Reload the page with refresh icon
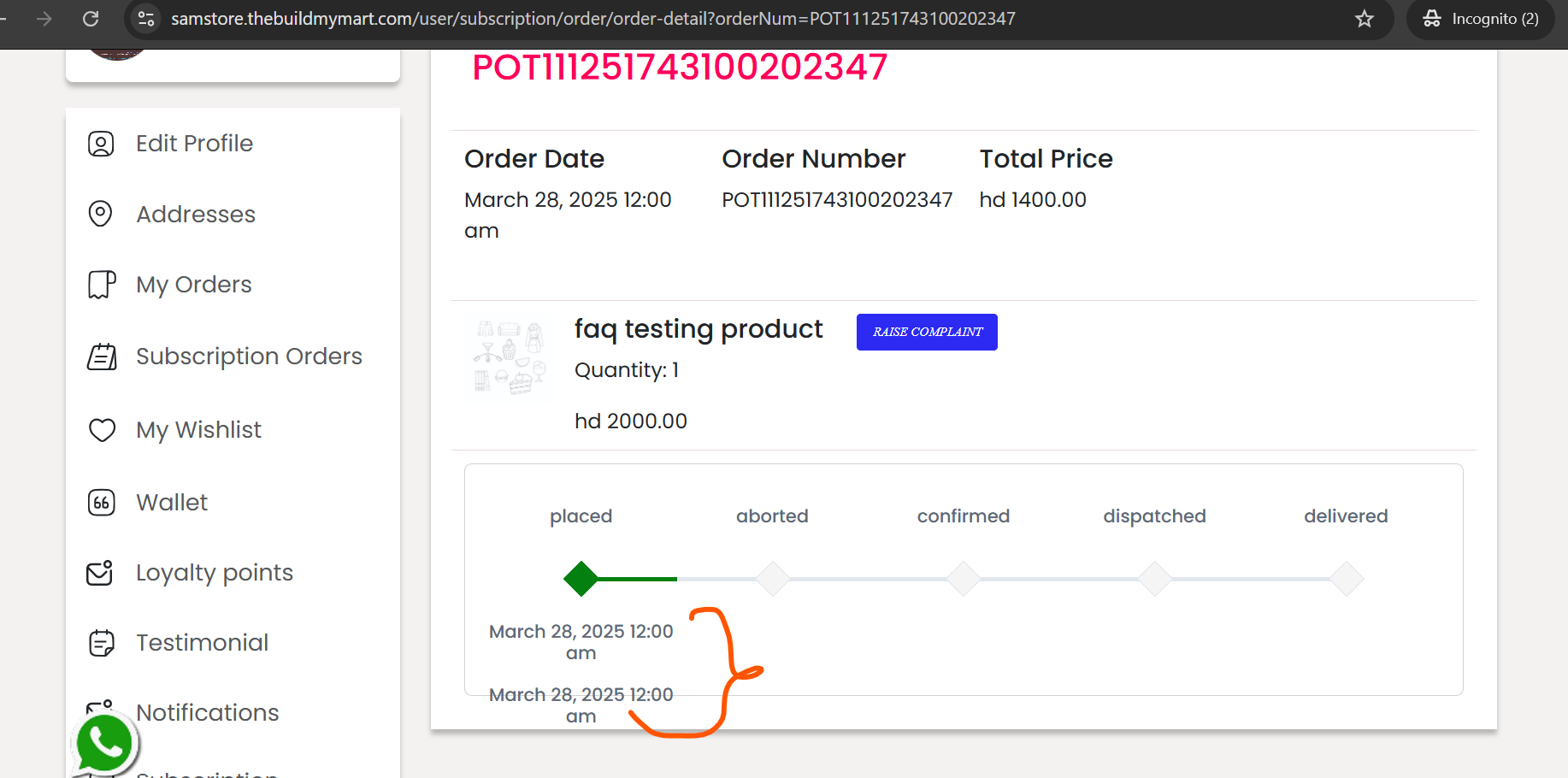This screenshot has height=778, width=1568. point(91,19)
